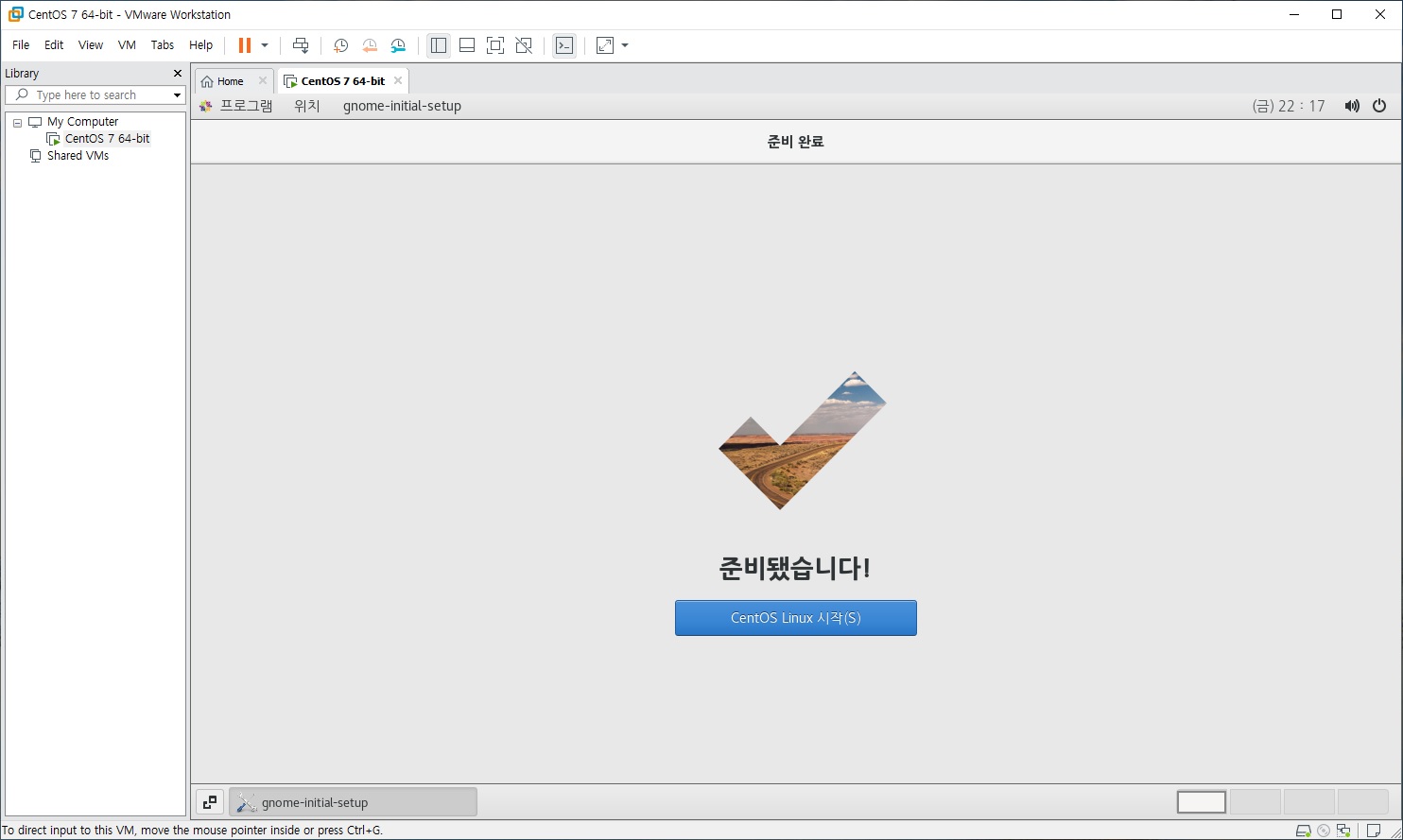Open the Tabs menu

click(x=163, y=45)
